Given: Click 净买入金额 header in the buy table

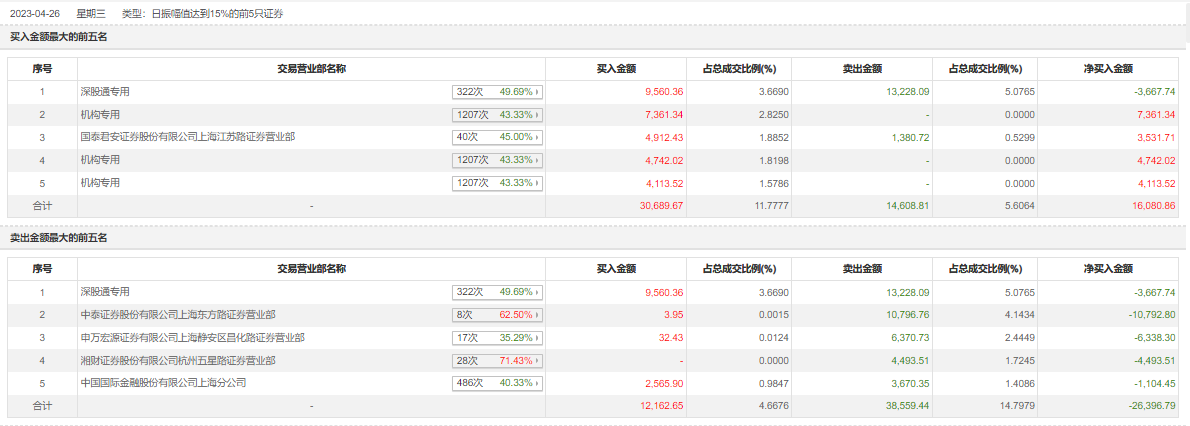Looking at the screenshot, I should tap(1108, 69).
